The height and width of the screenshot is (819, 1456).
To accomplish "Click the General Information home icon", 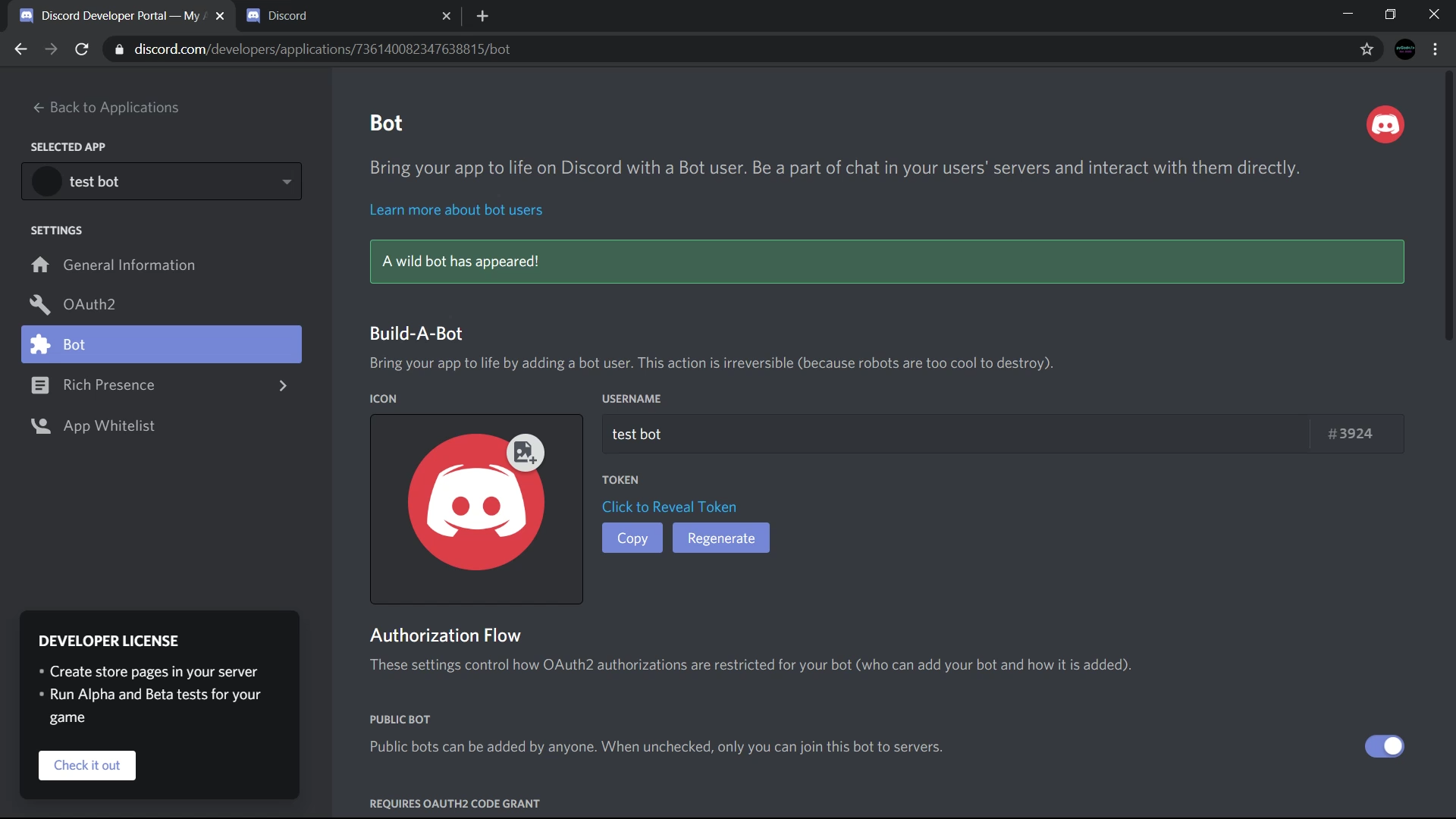I will pyautogui.click(x=40, y=265).
